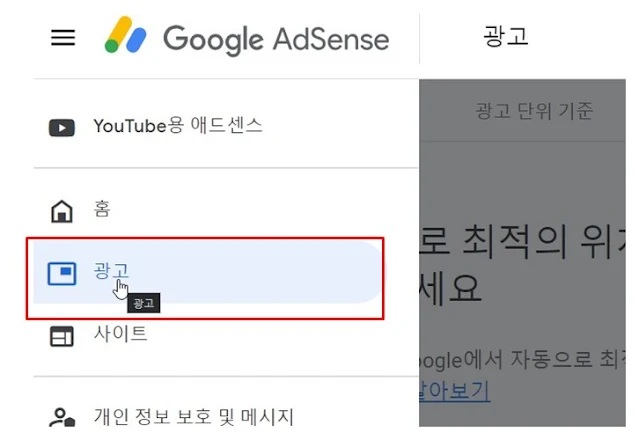Follow the 알아보기 link

tap(454, 392)
